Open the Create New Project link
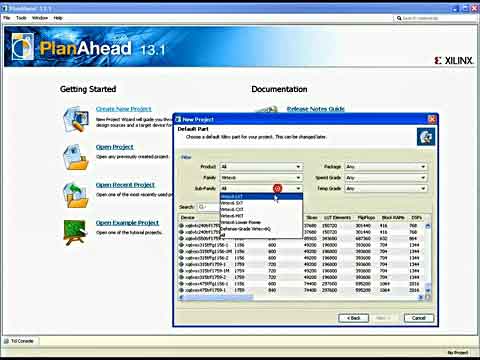This screenshot has height=360, width=480. (x=124, y=109)
